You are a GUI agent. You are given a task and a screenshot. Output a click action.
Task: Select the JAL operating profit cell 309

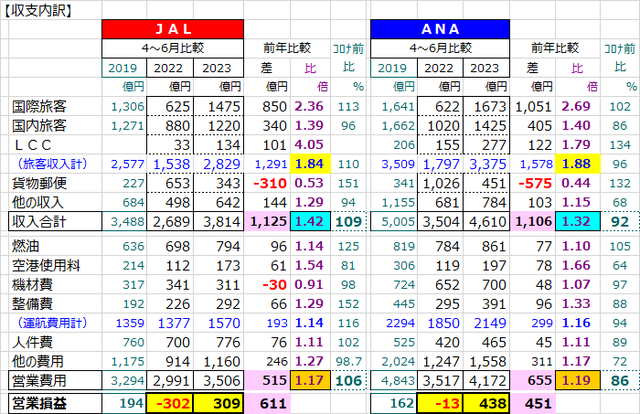(x=219, y=403)
